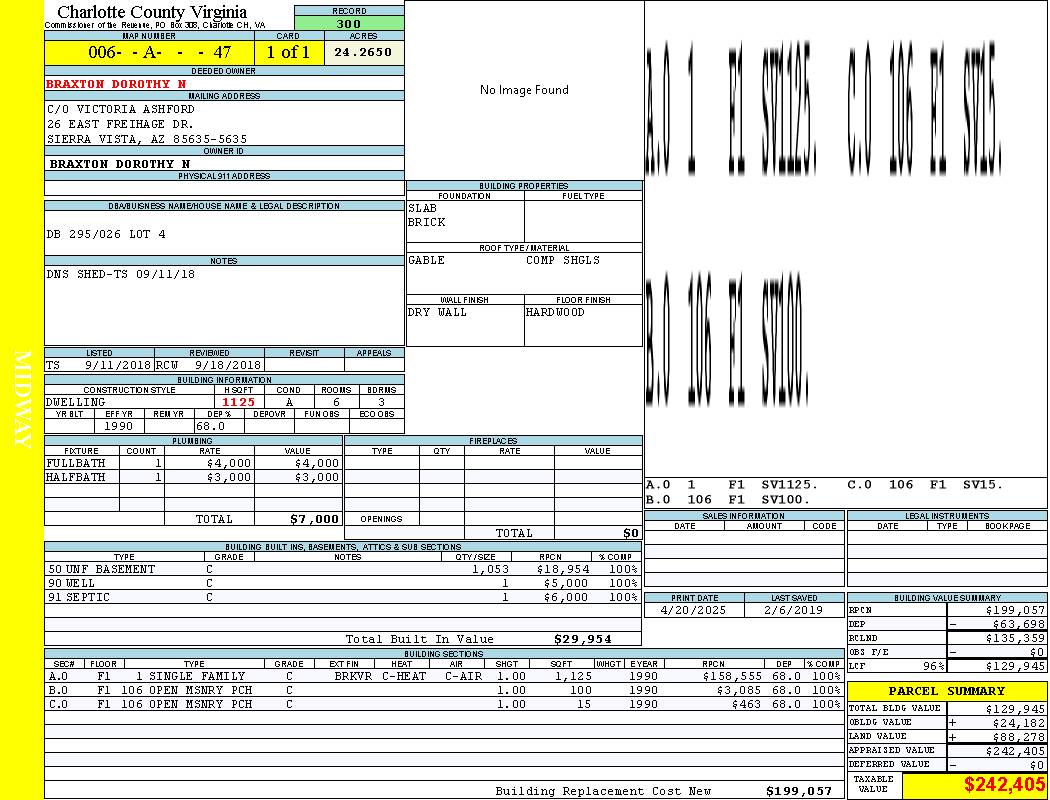Click address line 26 EAST FREIHAGE DR.
1050x800 pixels.
120,124
